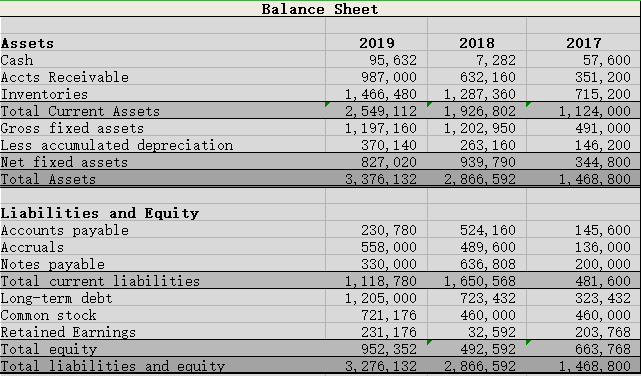Select Total equity value 663,768
The height and width of the screenshot is (376, 641).
(603, 349)
